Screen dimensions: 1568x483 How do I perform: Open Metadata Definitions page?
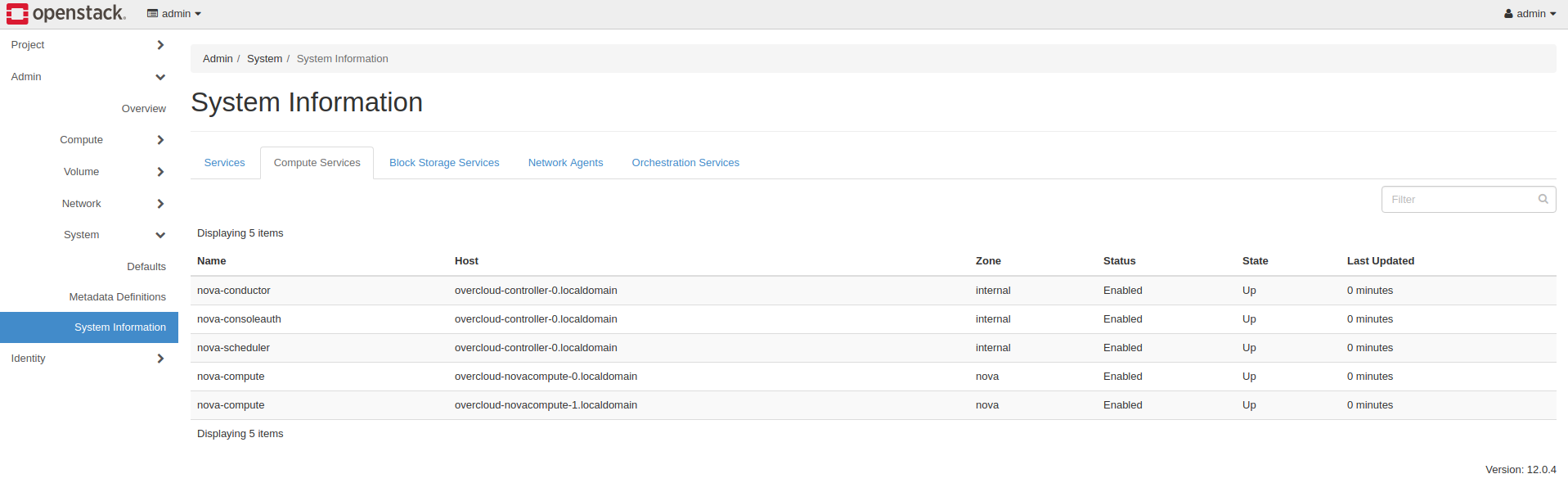pyautogui.click(x=117, y=297)
